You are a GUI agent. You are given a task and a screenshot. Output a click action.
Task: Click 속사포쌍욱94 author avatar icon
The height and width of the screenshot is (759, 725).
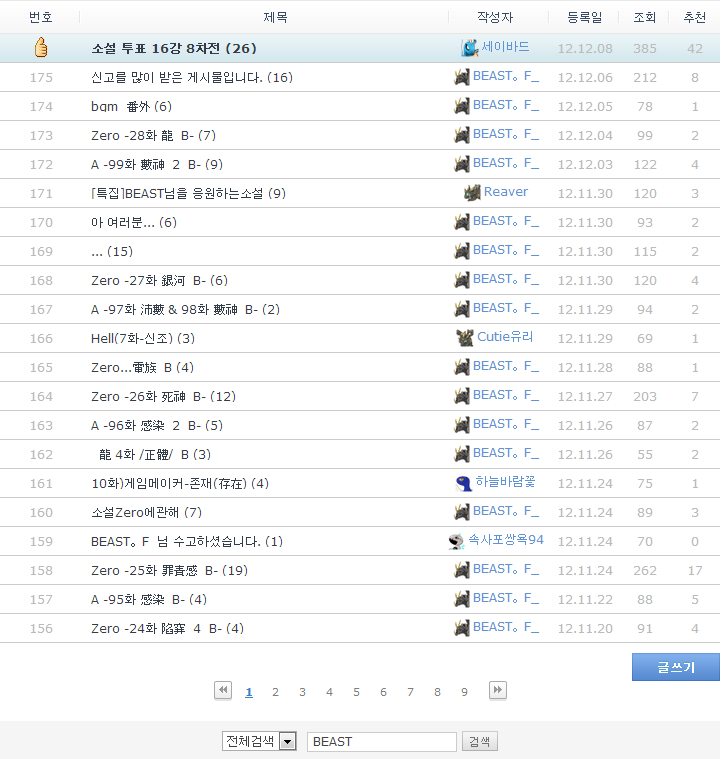[456, 540]
